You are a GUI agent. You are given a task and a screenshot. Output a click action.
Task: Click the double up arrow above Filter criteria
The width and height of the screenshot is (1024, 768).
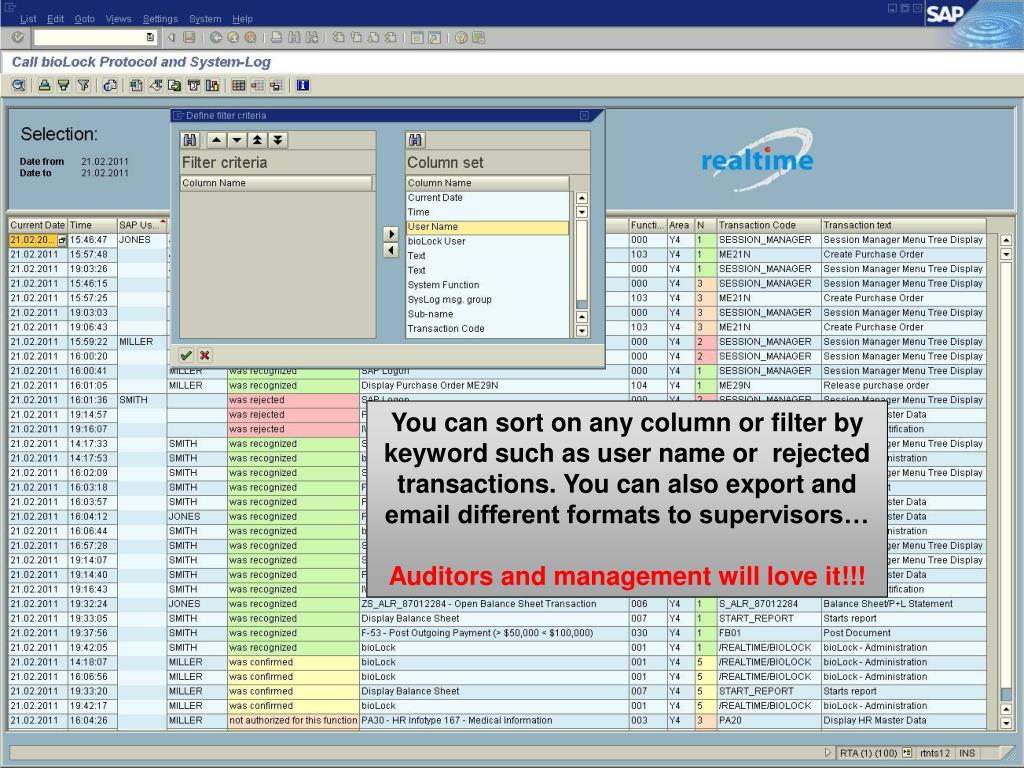[257, 140]
